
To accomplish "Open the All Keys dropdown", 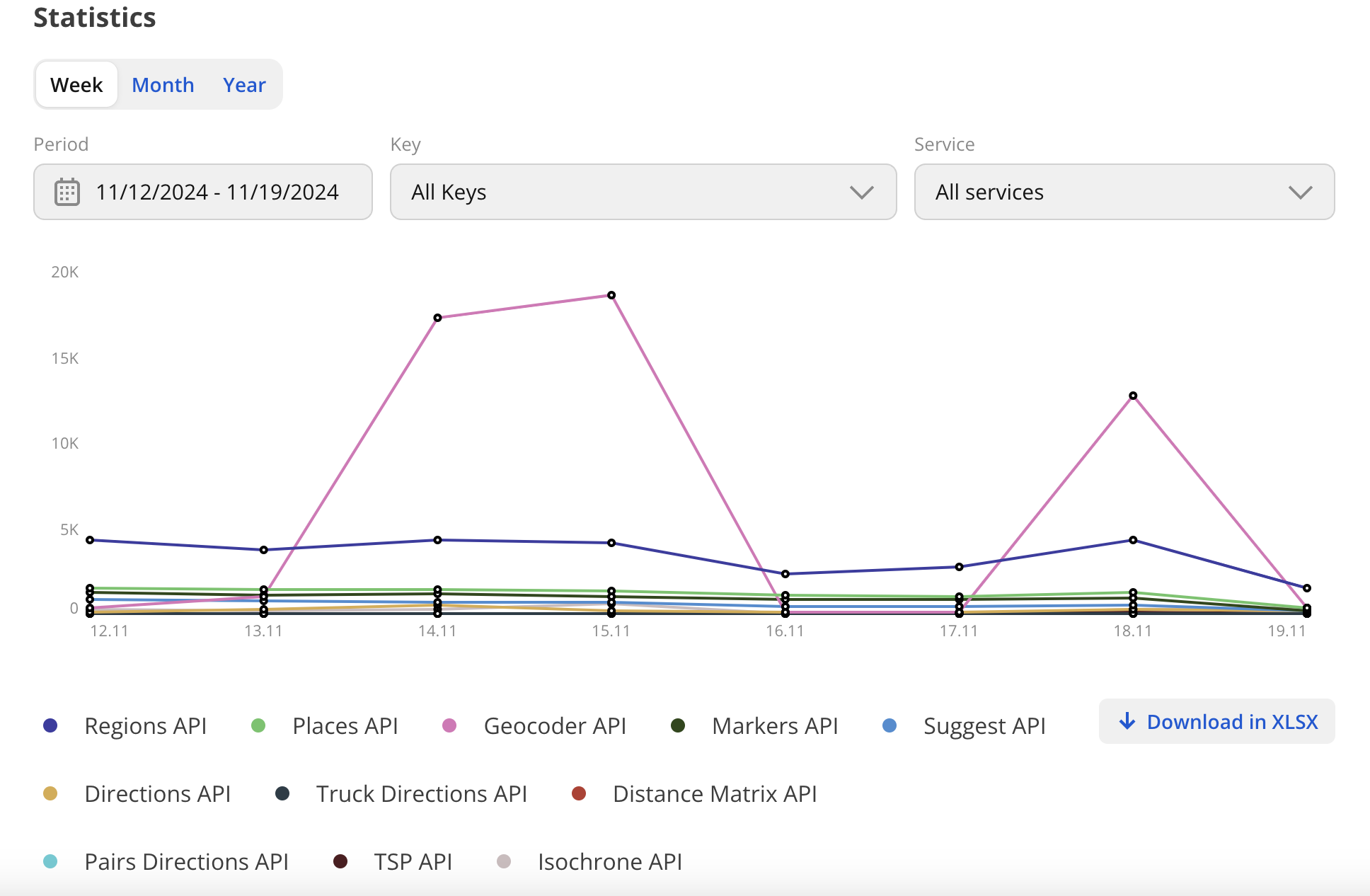I will 643,192.
